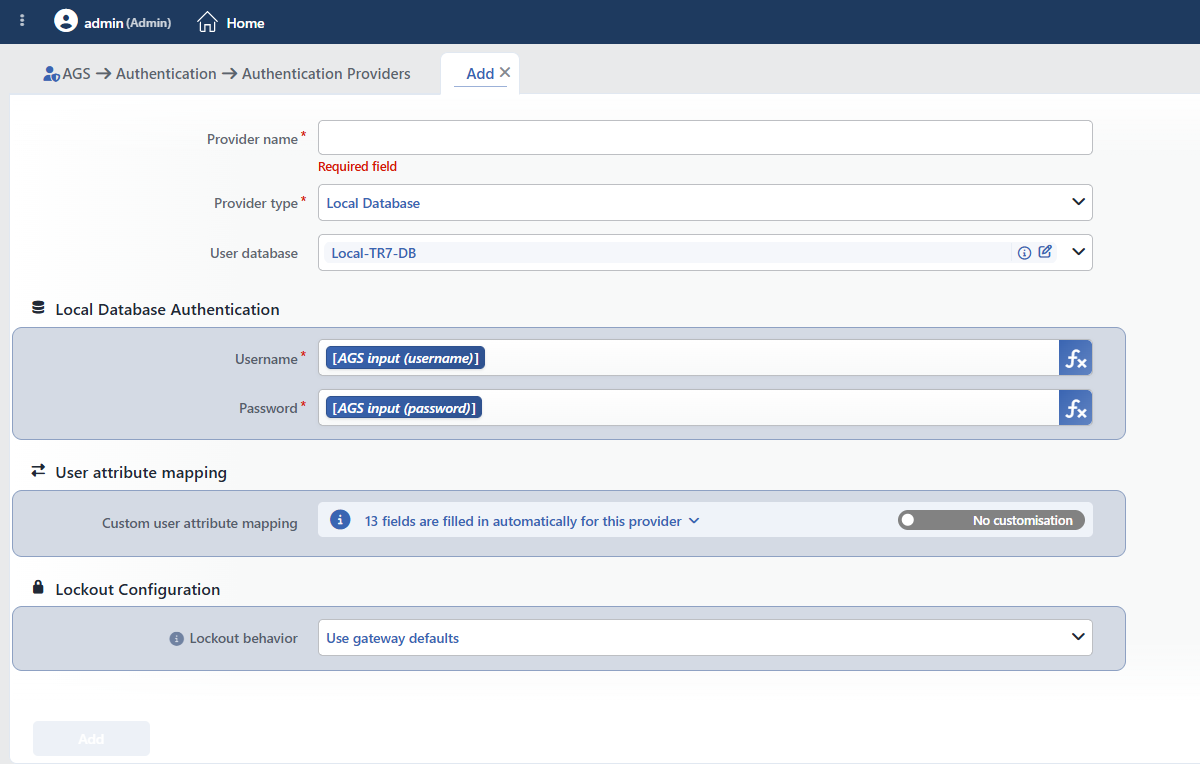Open function editor for Password field
The image size is (1200, 764).
pyautogui.click(x=1075, y=407)
